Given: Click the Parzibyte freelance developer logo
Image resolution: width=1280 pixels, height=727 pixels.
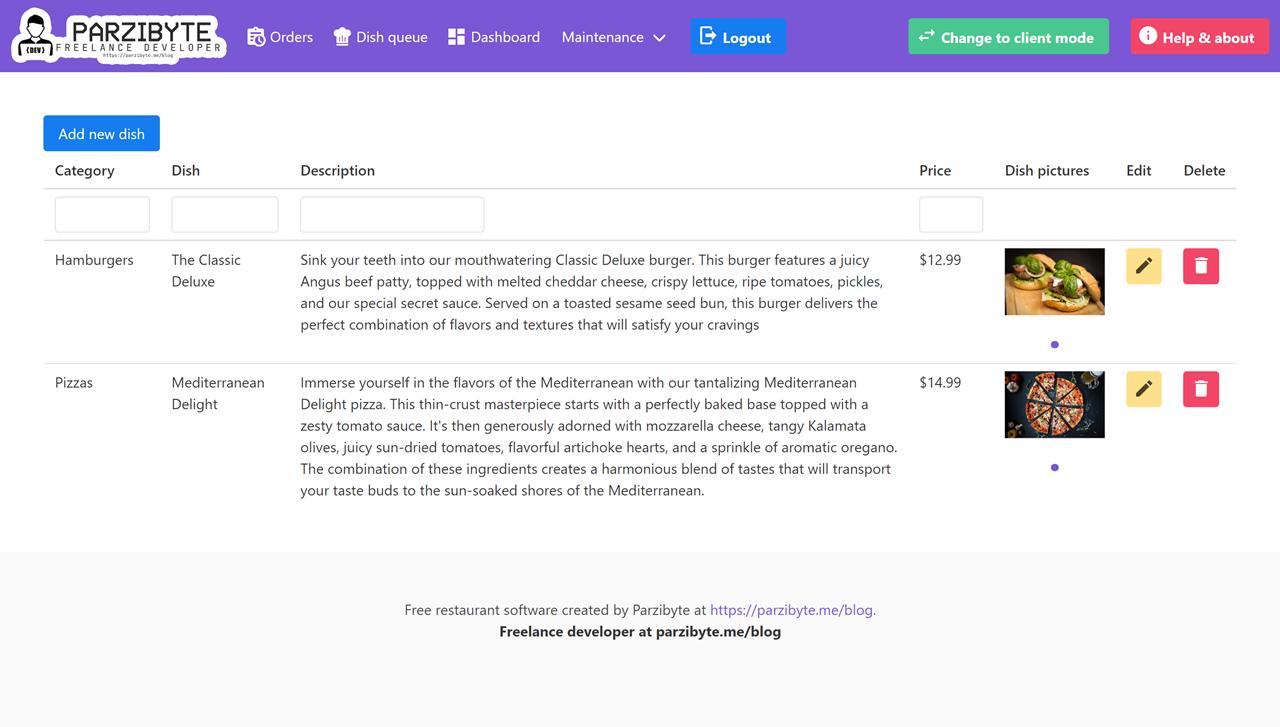Looking at the screenshot, I should (119, 37).
